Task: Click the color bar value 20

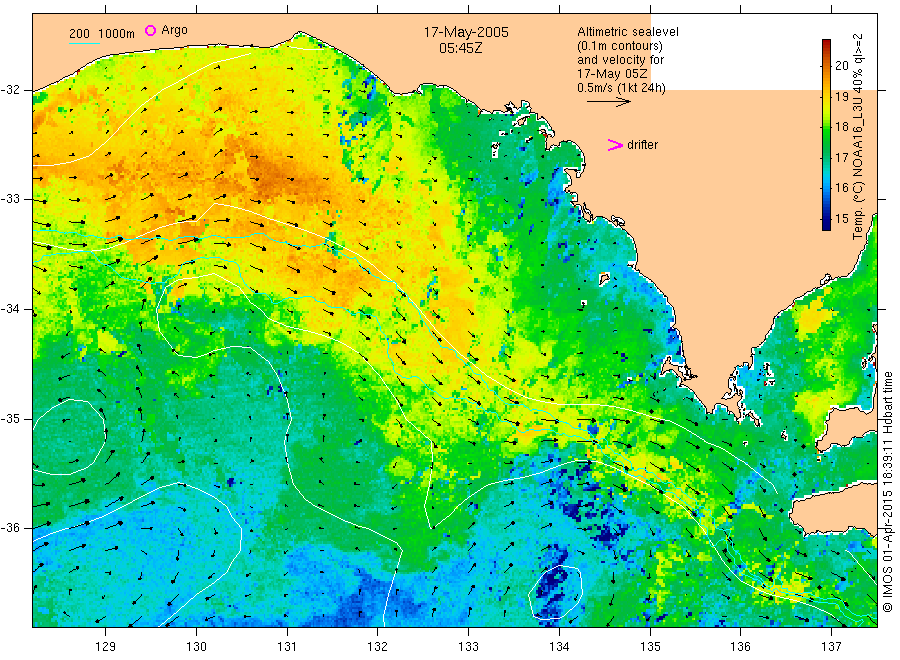Action: tap(841, 66)
